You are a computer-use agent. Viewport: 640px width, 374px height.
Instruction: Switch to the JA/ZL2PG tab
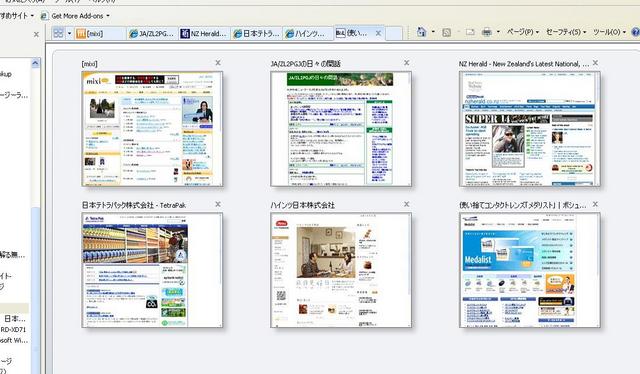152,33
